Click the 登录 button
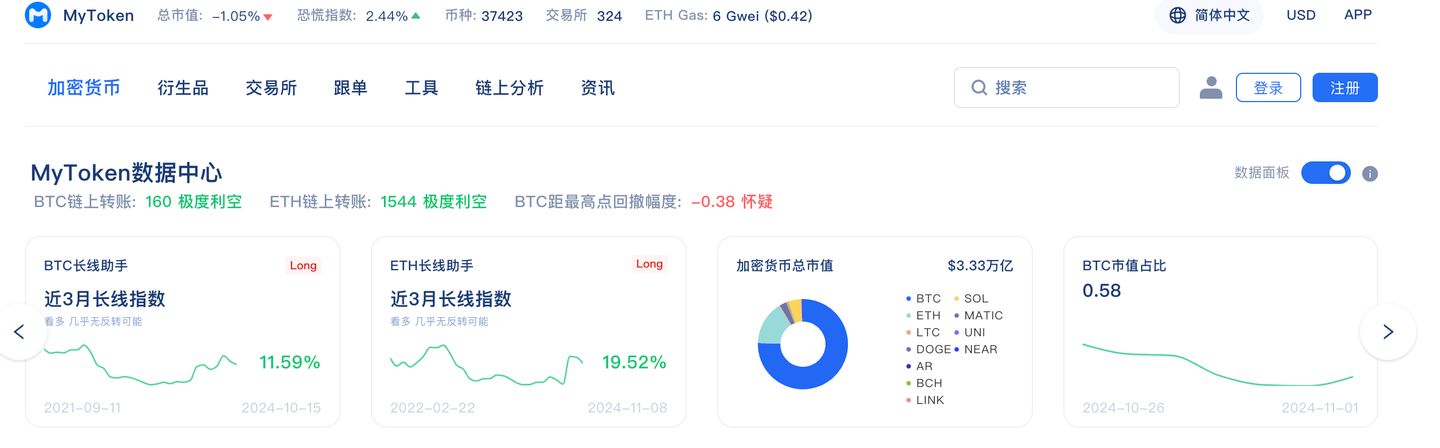Image resolution: width=1440 pixels, height=448 pixels. click(x=1268, y=88)
